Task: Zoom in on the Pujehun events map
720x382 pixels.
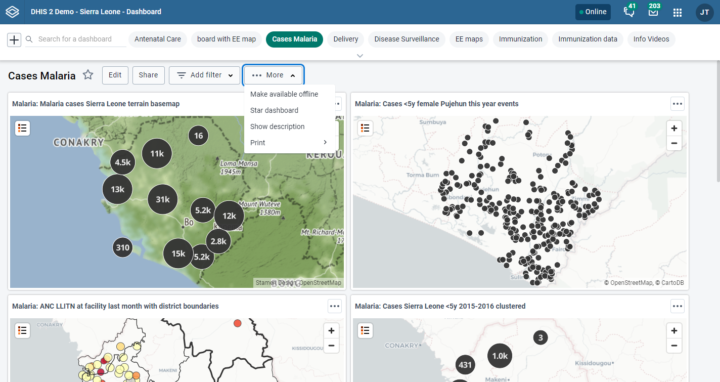Action: pos(674,128)
